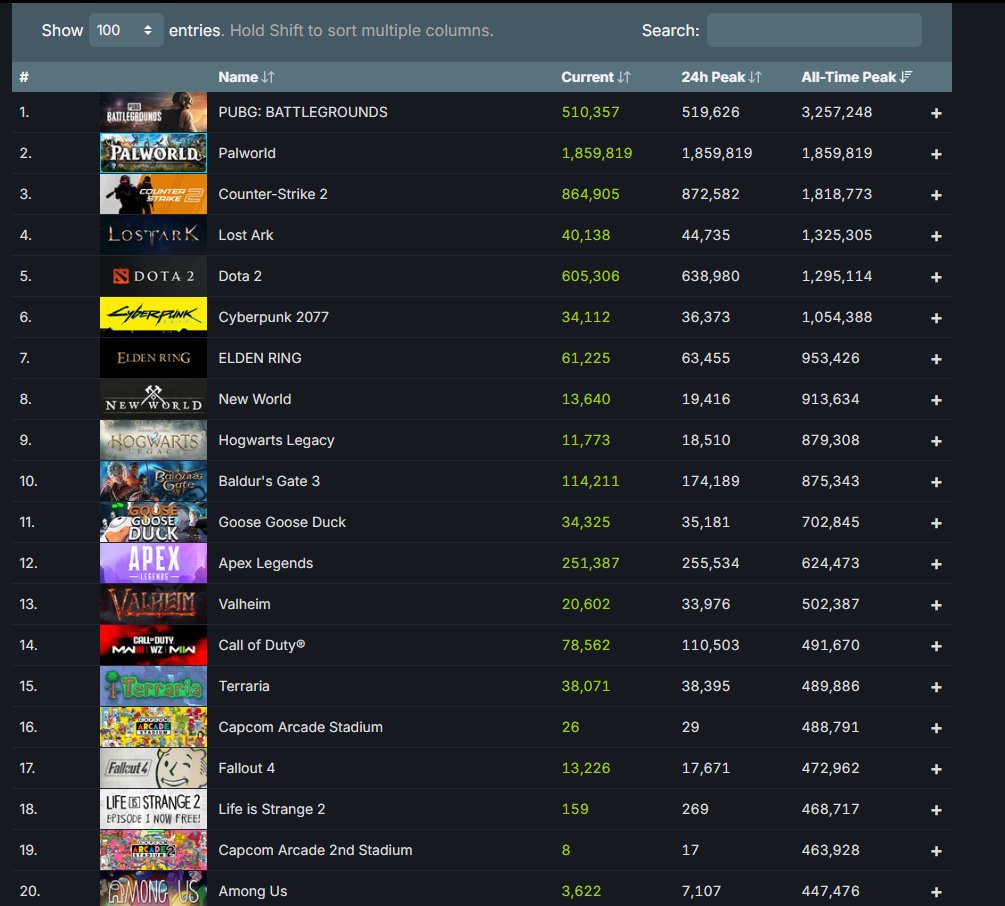This screenshot has width=1005, height=906.
Task: Open the Valheim logo thumbnail
Action: click(153, 604)
